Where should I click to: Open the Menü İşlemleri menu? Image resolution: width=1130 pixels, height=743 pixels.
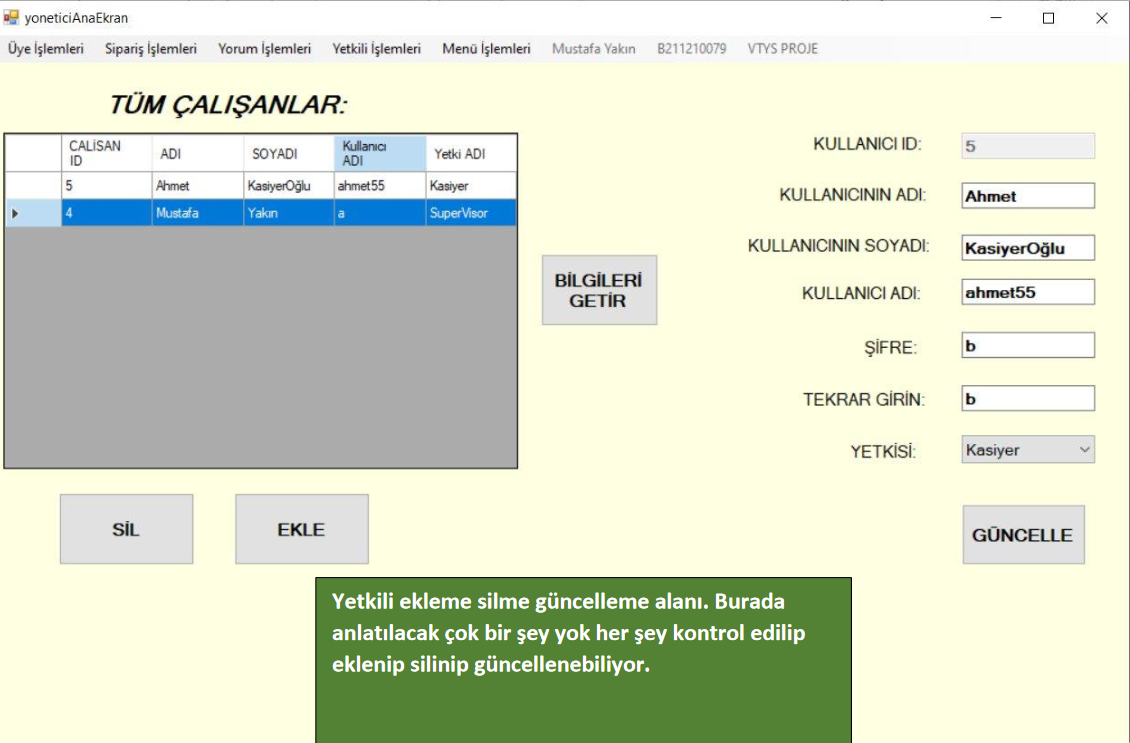tap(486, 48)
